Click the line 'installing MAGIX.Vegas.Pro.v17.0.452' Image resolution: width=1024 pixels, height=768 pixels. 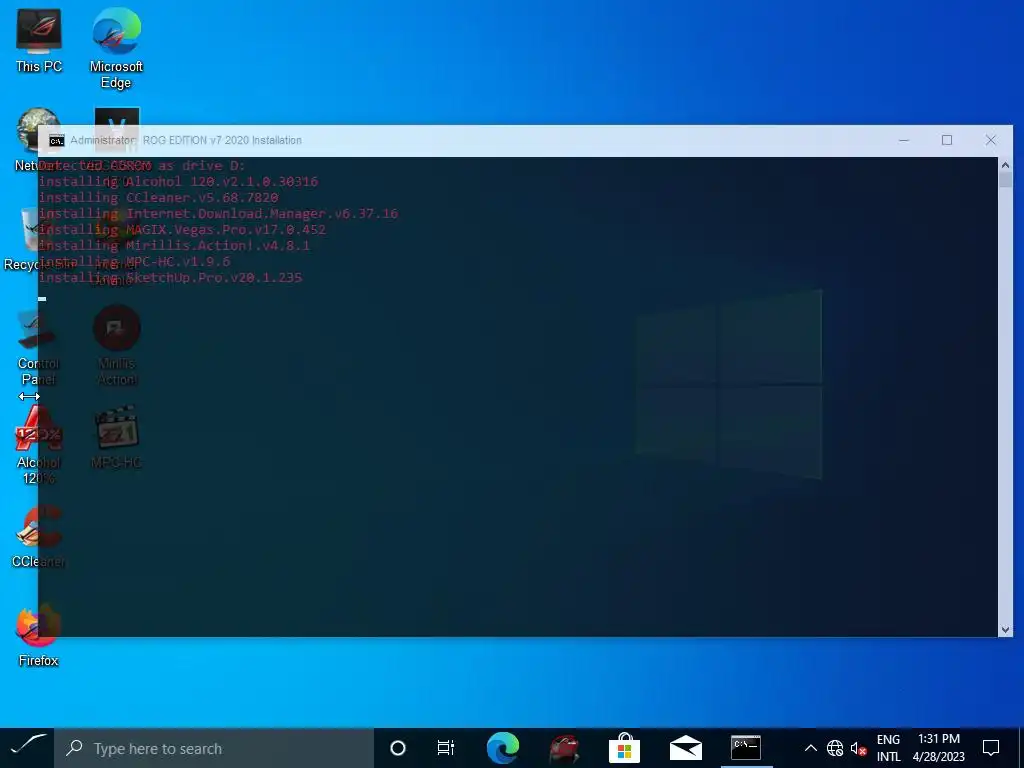pos(182,229)
